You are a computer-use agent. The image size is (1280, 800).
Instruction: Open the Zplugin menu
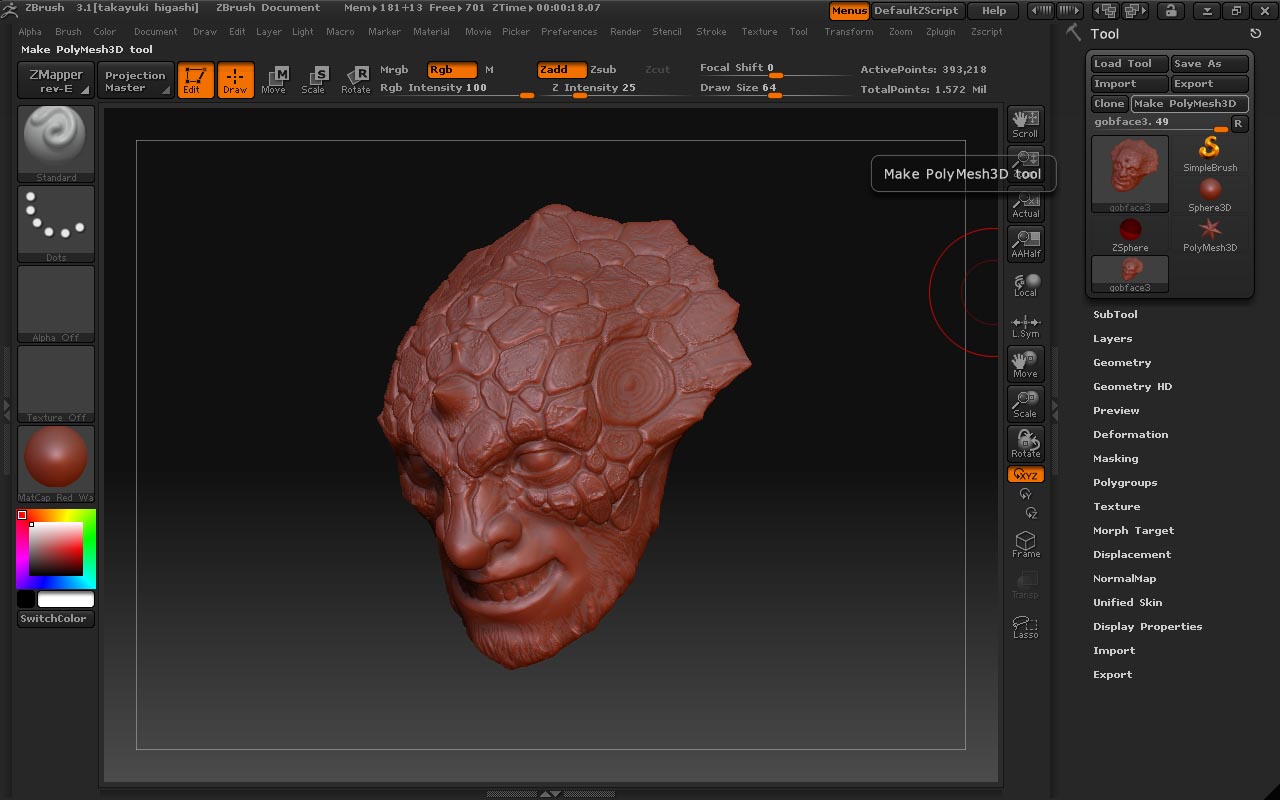tap(941, 32)
